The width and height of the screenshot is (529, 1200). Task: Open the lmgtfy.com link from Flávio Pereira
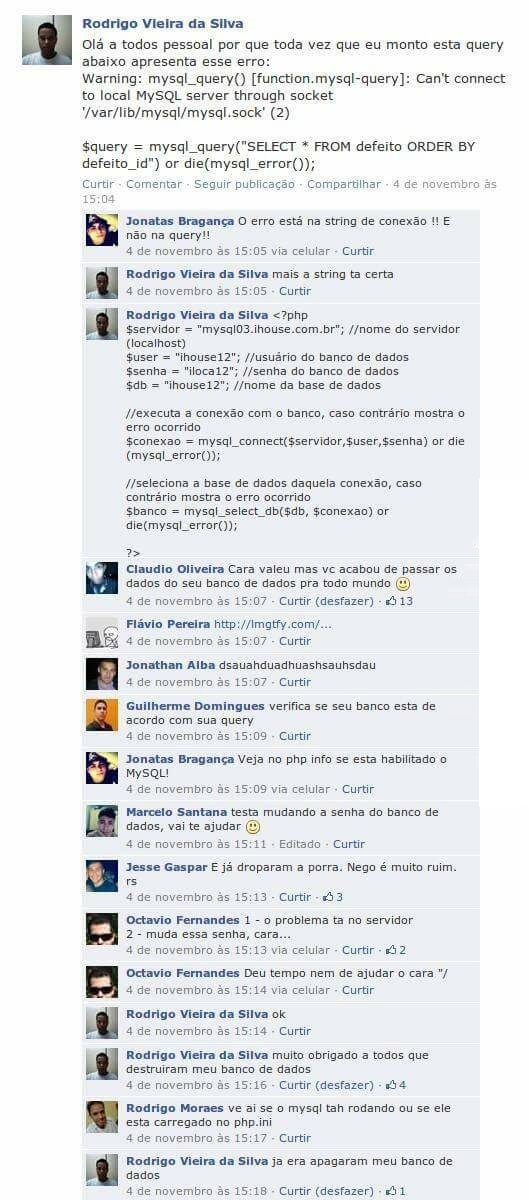(273, 624)
